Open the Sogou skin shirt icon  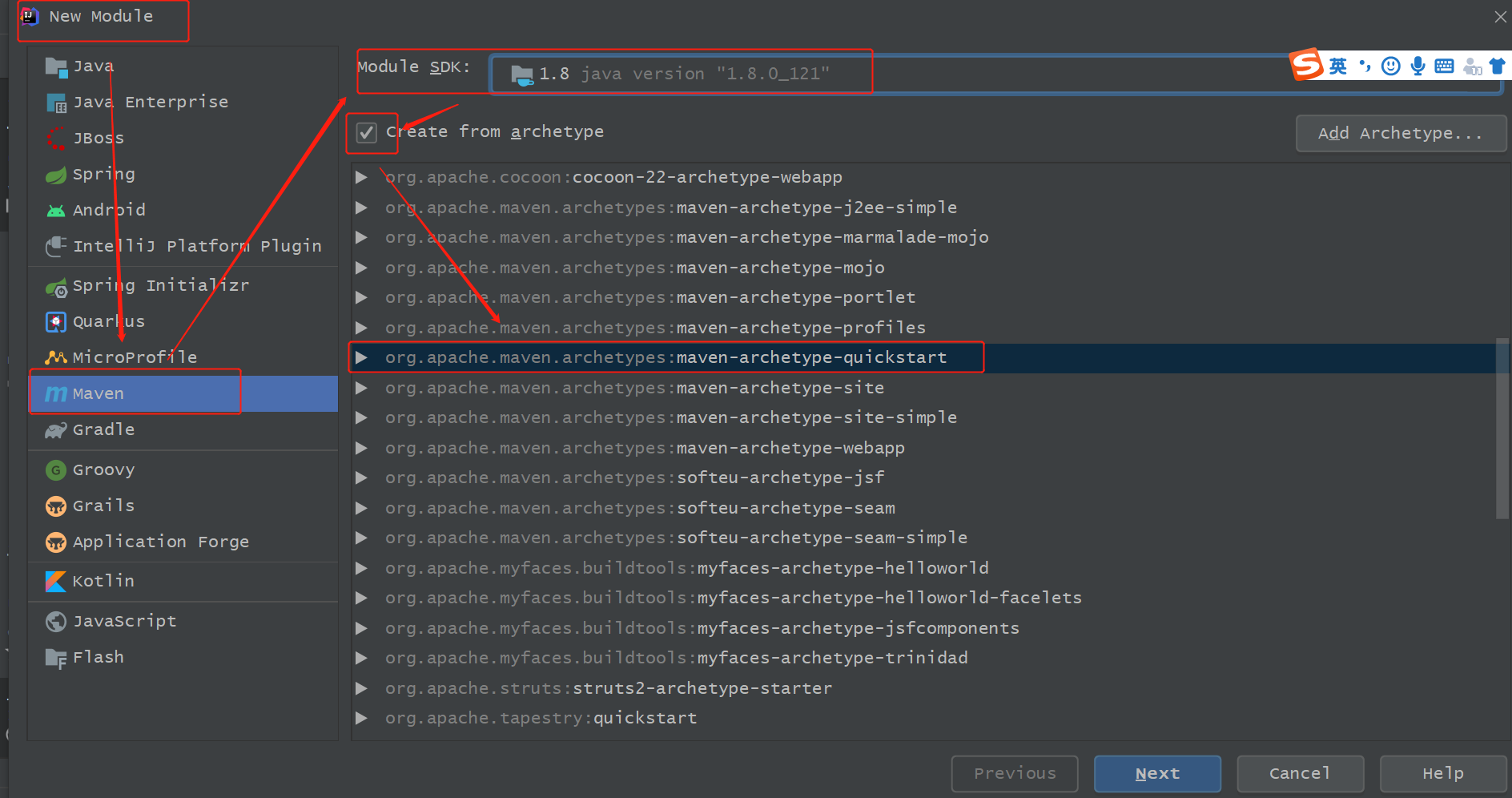click(1497, 66)
